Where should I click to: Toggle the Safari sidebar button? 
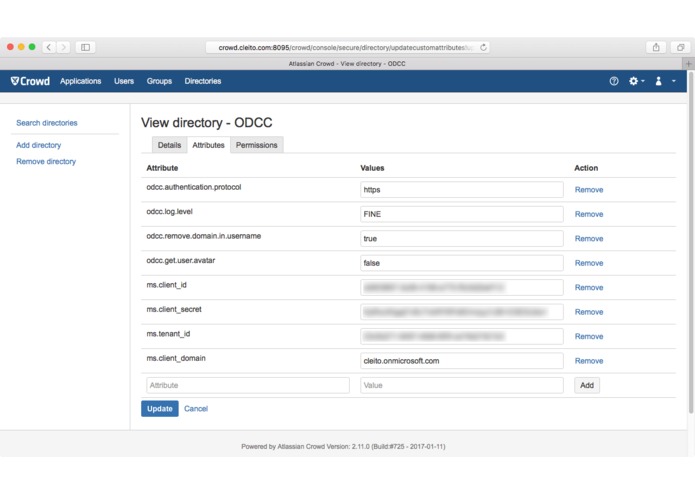click(x=86, y=47)
